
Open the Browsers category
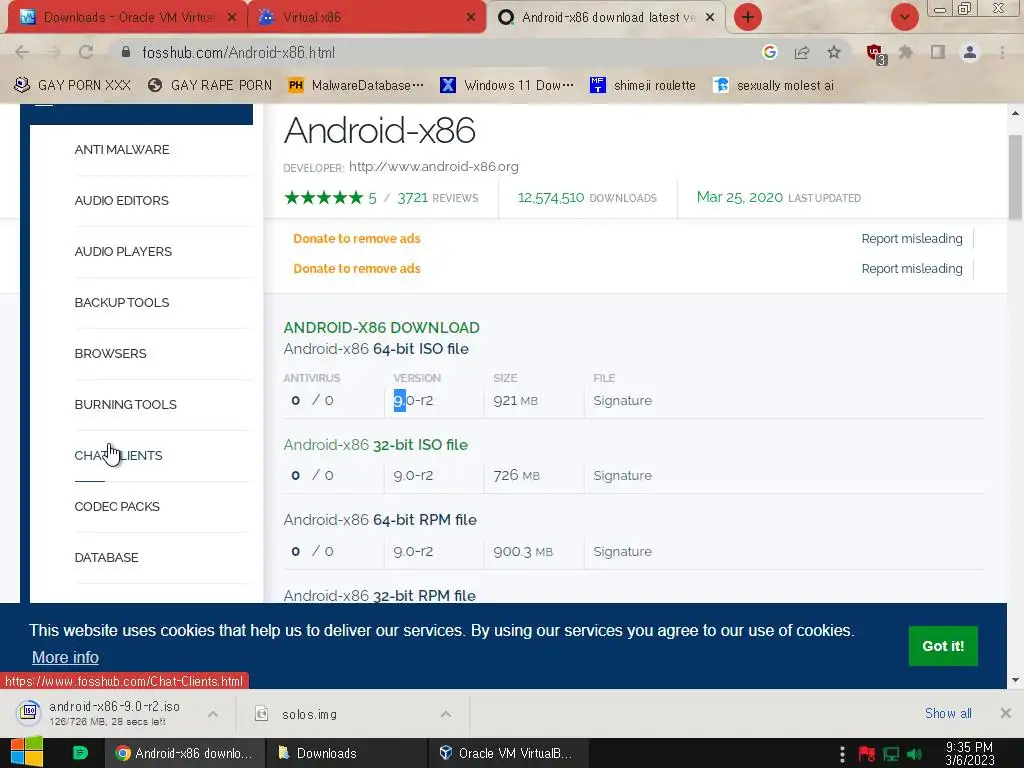point(110,353)
